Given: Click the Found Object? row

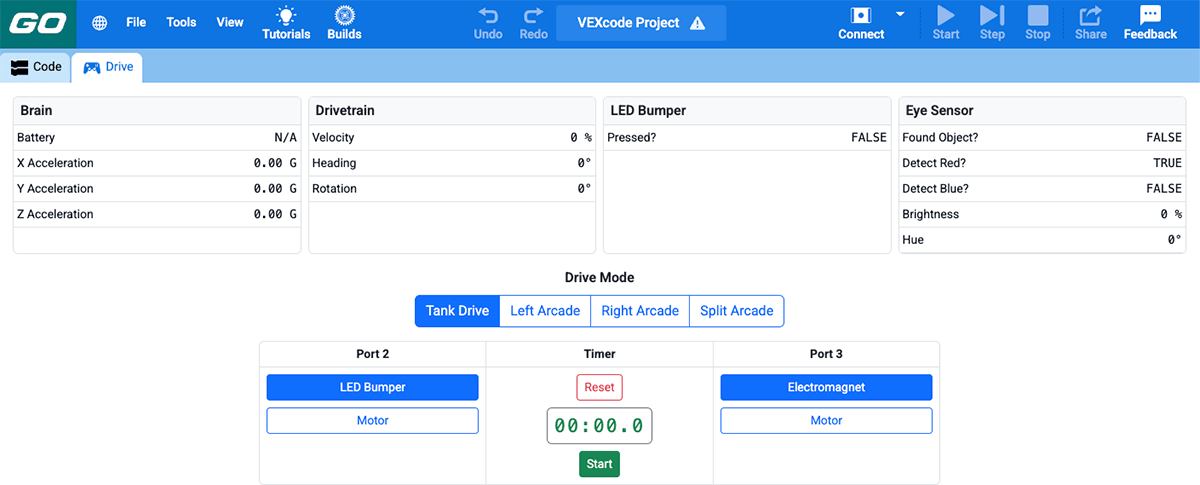Looking at the screenshot, I should [x=1043, y=138].
